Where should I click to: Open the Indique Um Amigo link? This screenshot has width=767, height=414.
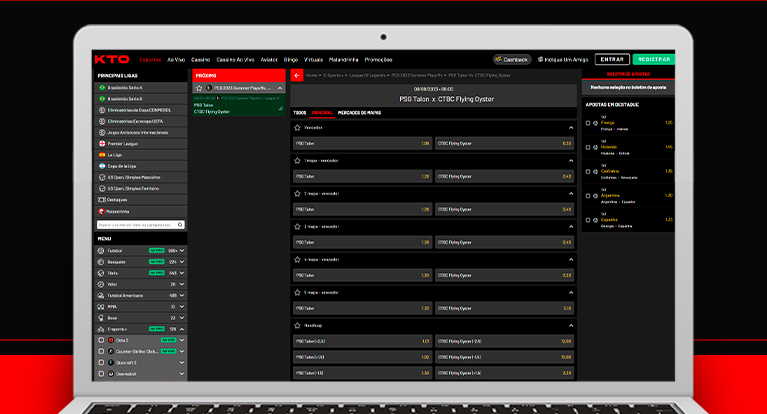[x=563, y=59]
